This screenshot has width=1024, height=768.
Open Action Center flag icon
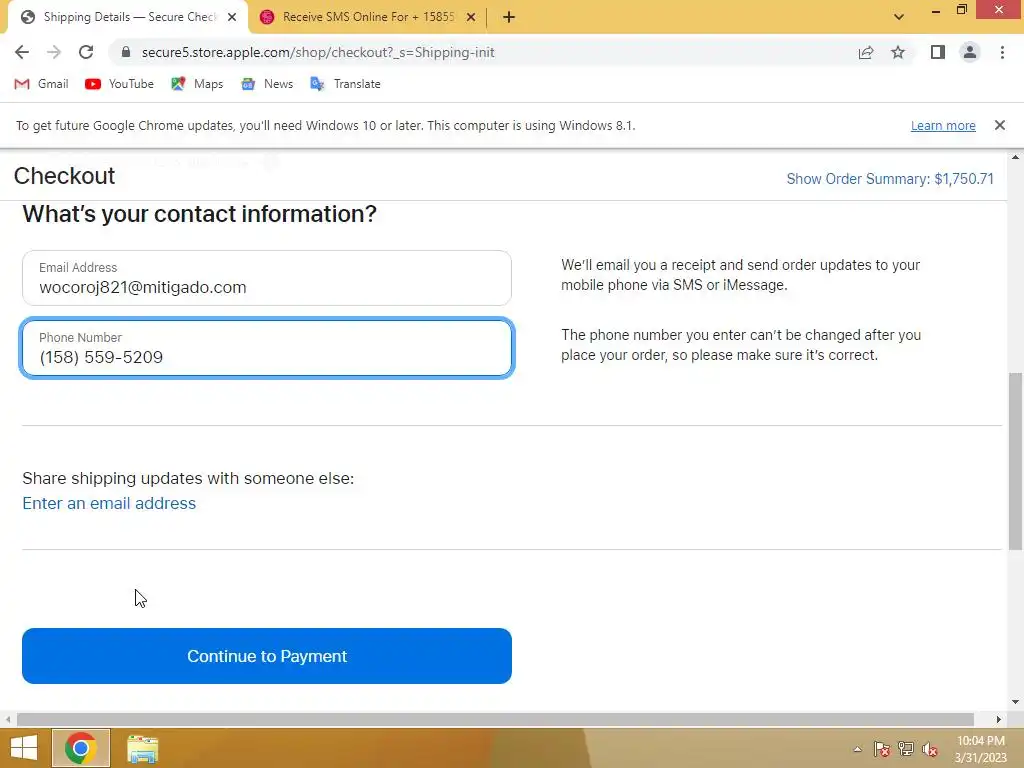pos(881,749)
